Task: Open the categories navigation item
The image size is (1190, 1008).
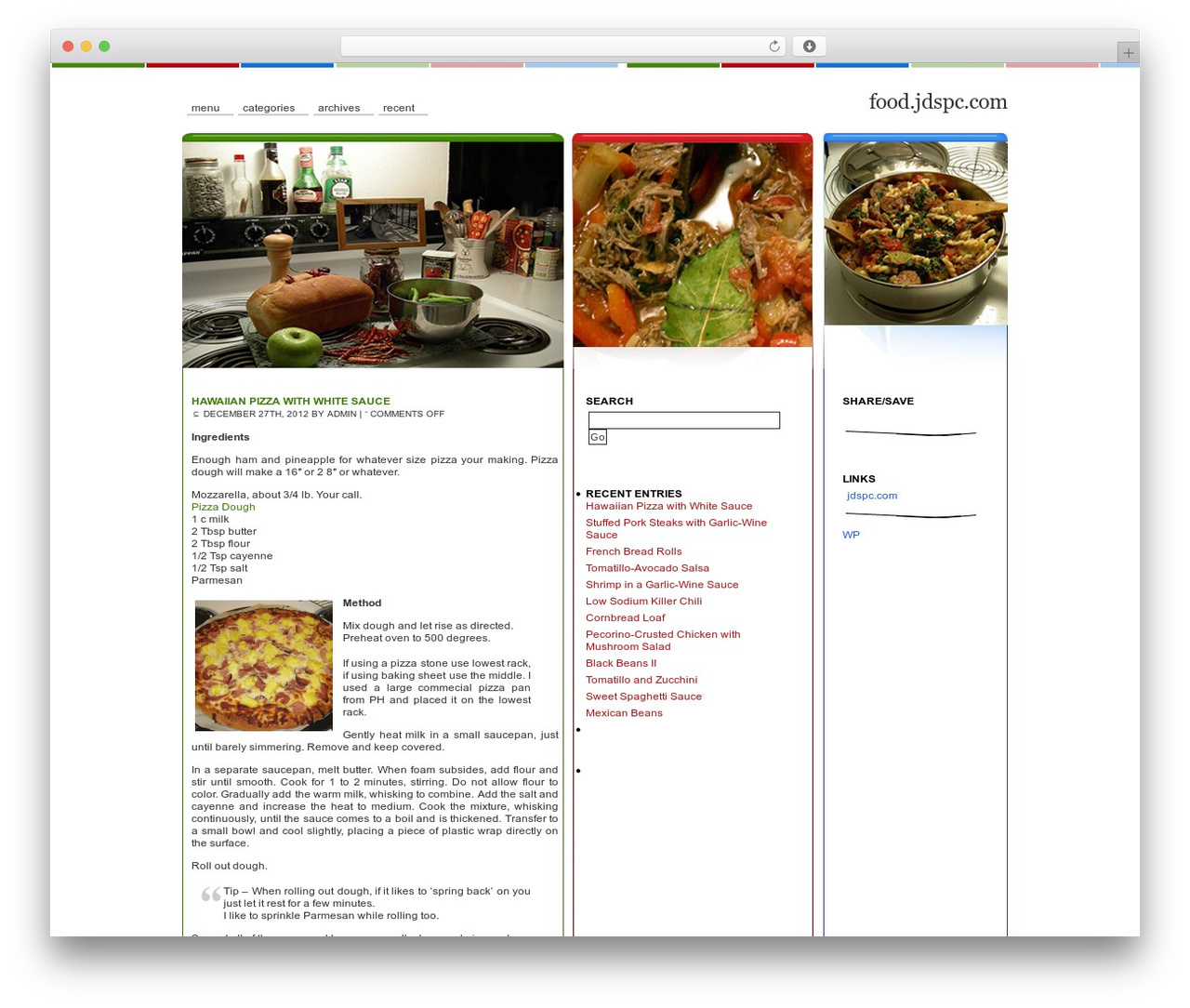Action: click(269, 108)
